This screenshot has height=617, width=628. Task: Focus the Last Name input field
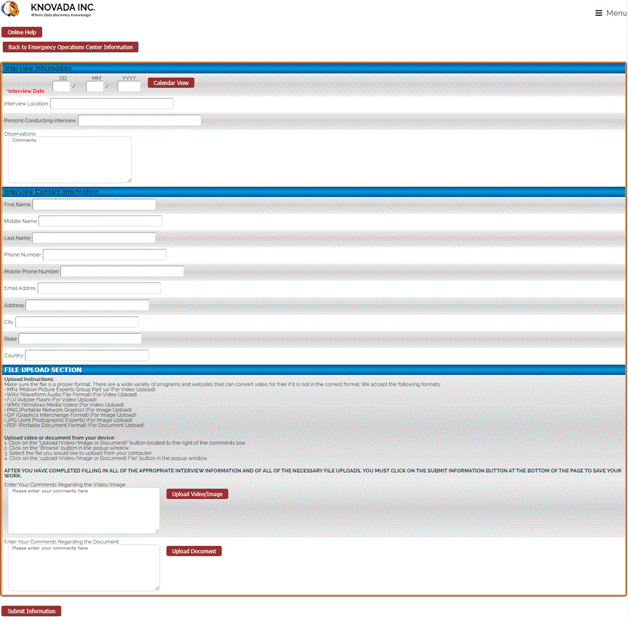[94, 238]
